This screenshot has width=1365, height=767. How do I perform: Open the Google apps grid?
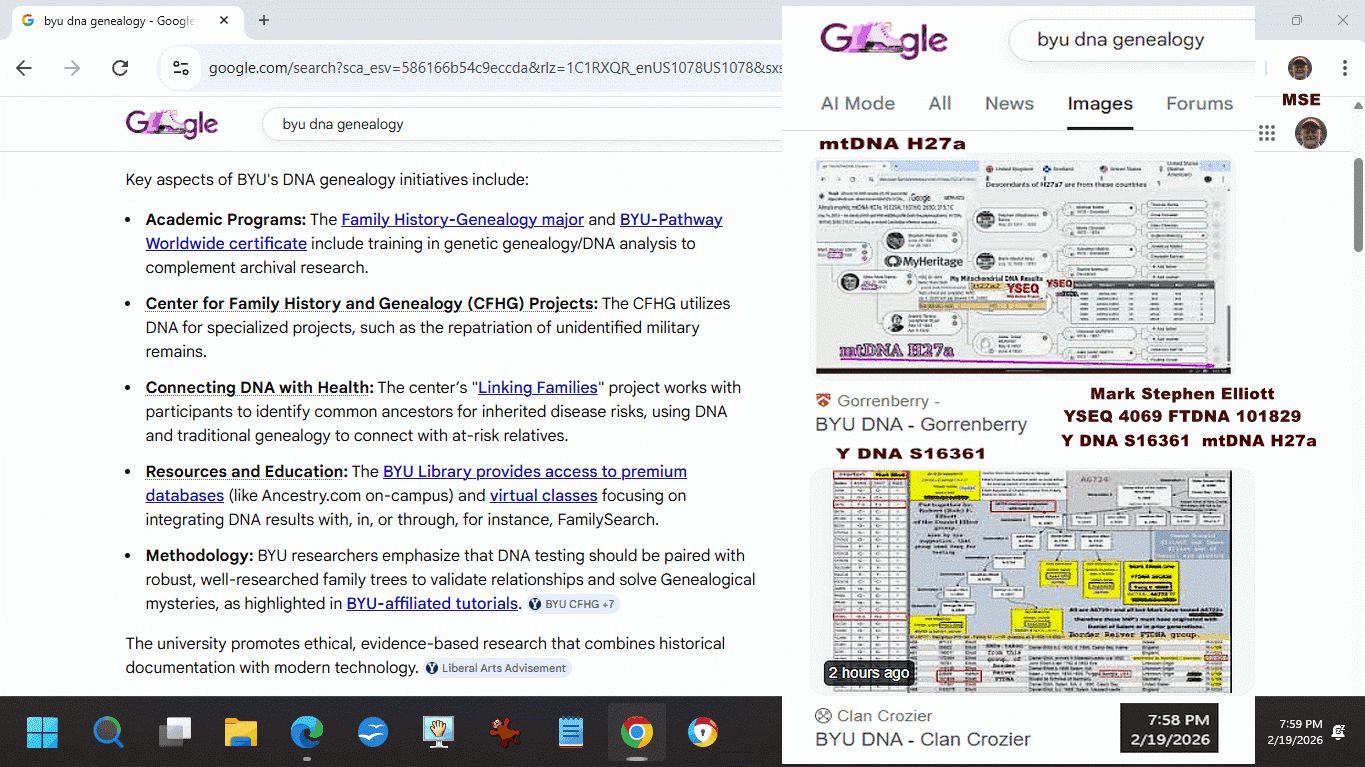click(1267, 133)
